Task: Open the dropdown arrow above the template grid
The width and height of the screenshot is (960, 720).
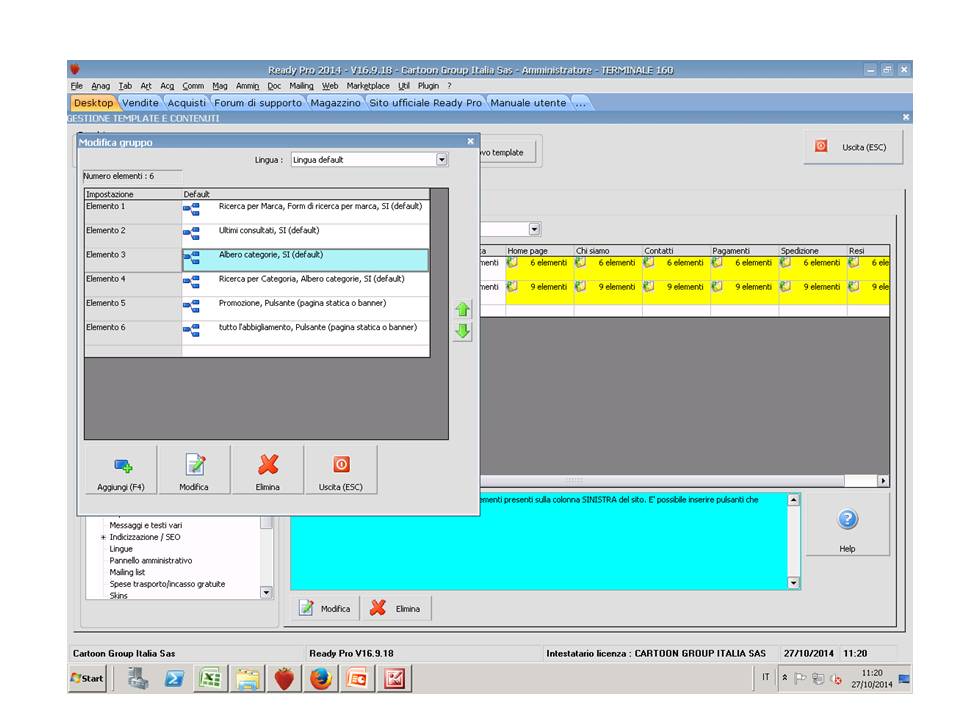Action: tap(534, 229)
